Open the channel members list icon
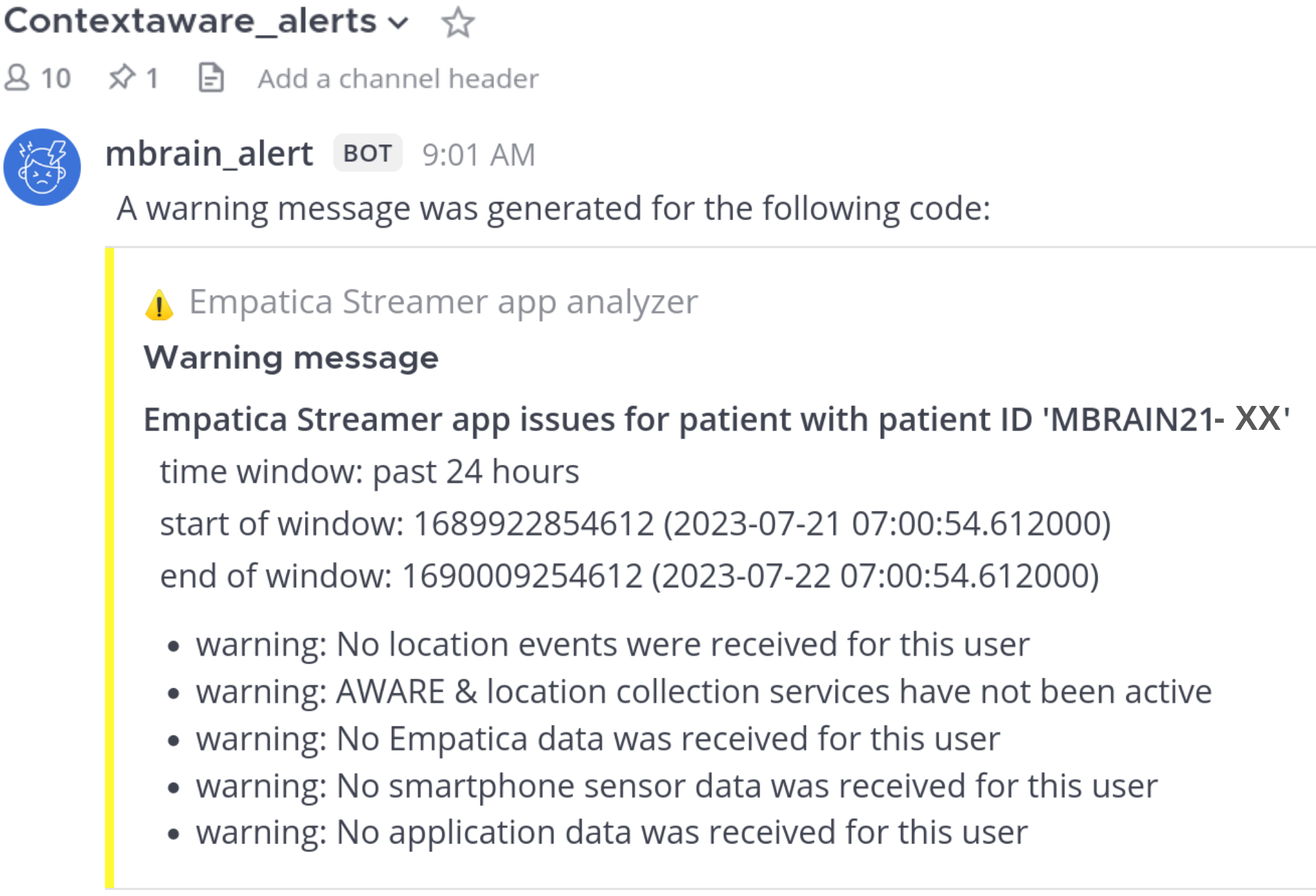 point(17,78)
